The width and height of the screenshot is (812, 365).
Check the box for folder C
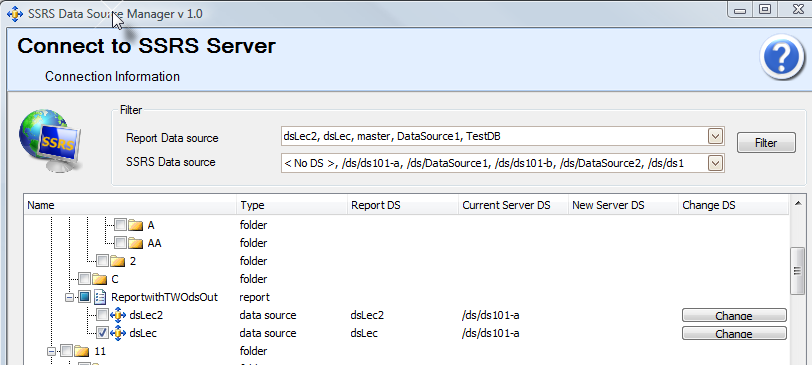84,279
